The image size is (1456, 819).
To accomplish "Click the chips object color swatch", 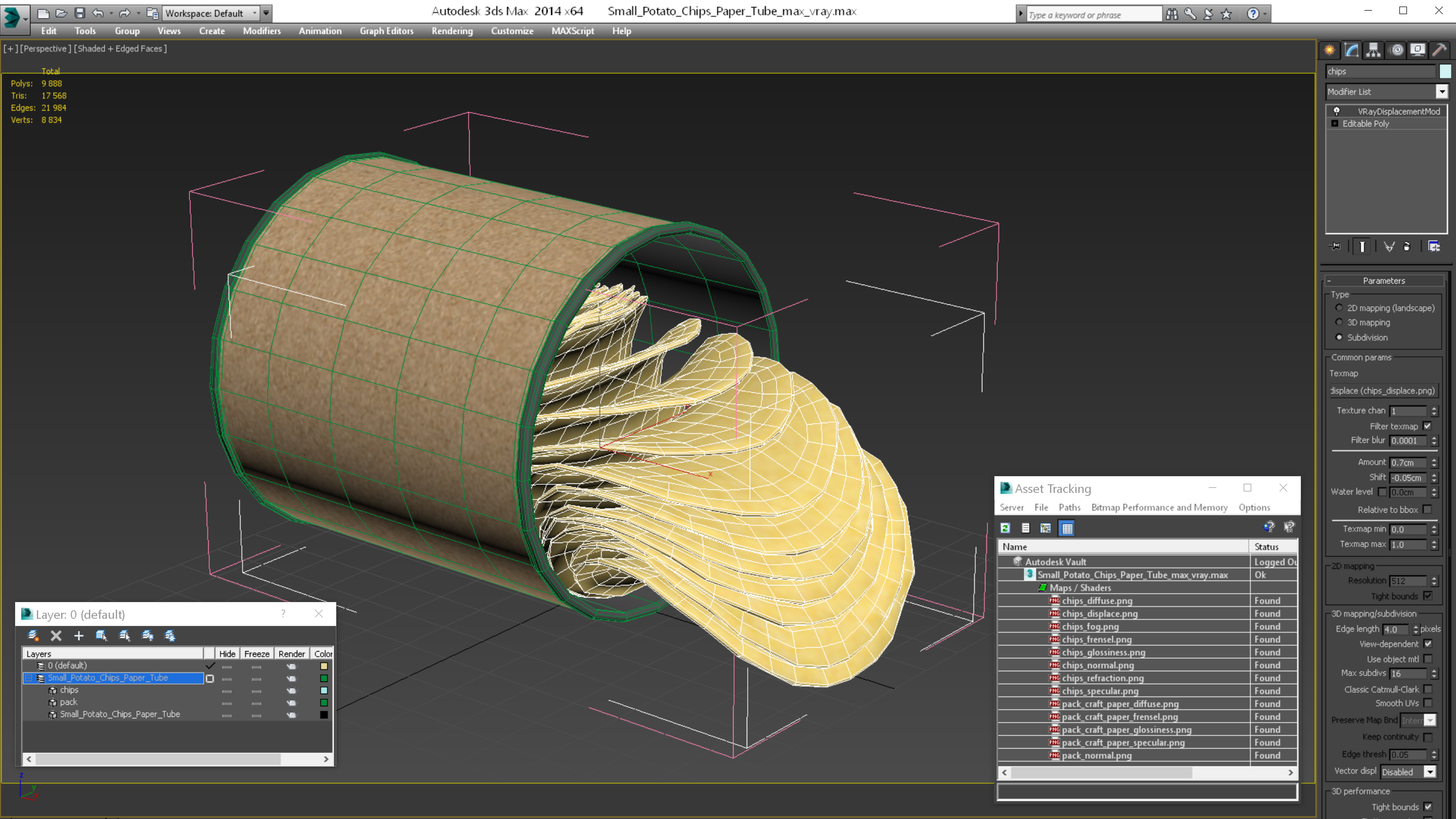I will pyautogui.click(x=1445, y=71).
